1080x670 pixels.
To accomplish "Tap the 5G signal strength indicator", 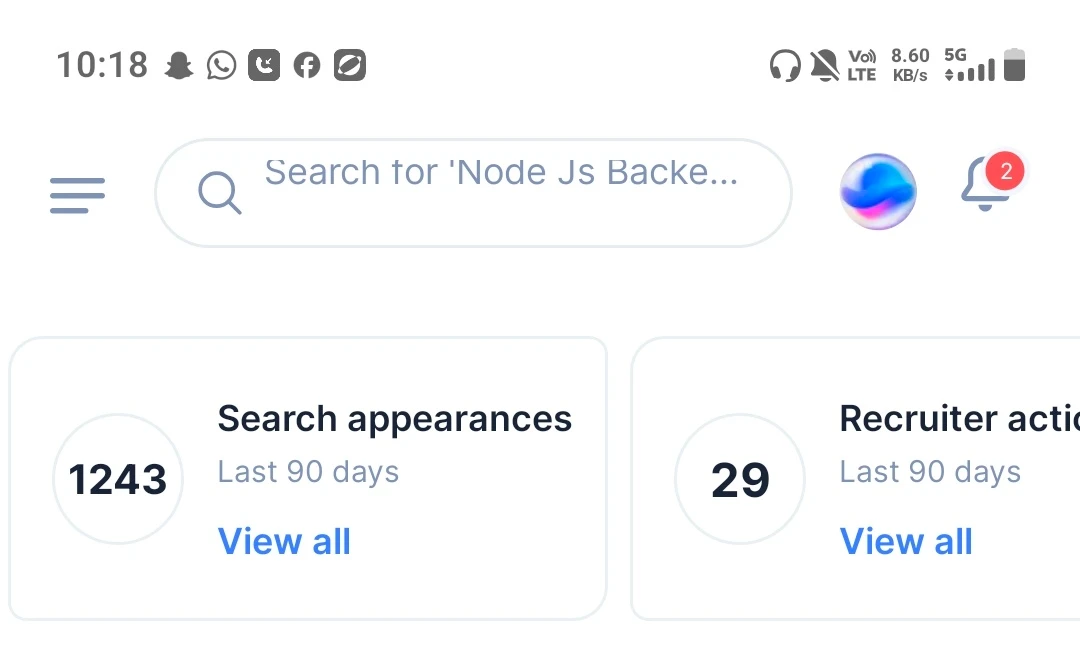I will (969, 65).
